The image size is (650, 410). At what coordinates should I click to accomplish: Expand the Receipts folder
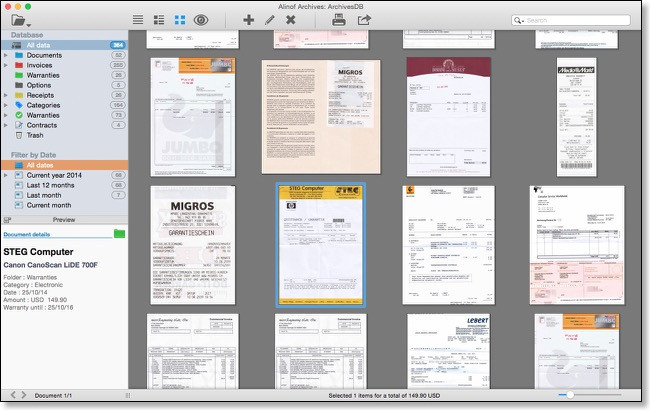(6, 95)
